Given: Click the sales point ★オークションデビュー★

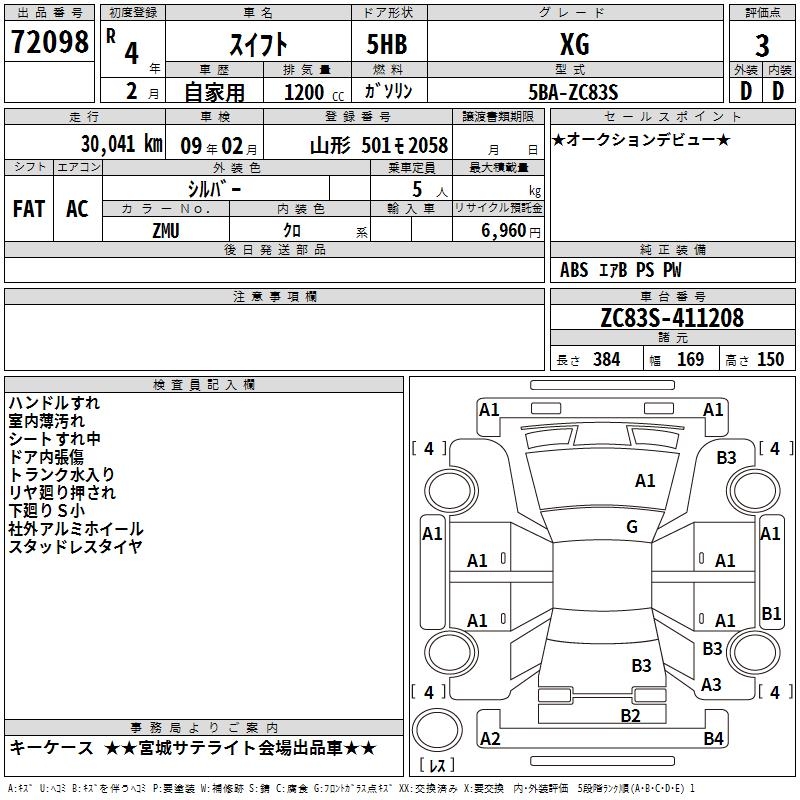Looking at the screenshot, I should click(641, 139).
